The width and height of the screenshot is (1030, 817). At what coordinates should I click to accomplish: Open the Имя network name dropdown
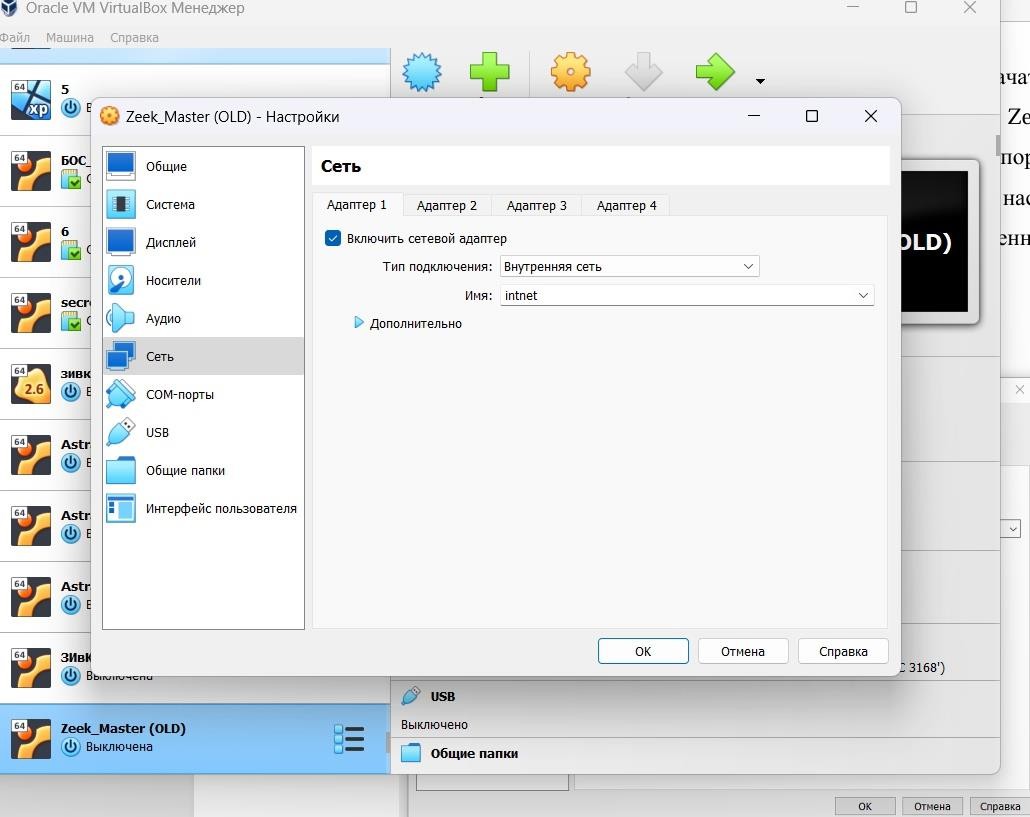click(687, 296)
